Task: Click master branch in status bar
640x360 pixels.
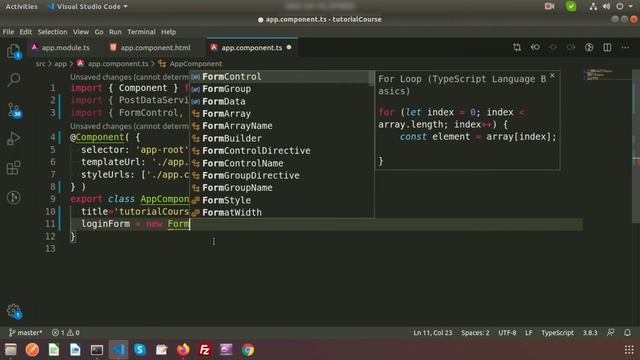Action: coord(25,333)
